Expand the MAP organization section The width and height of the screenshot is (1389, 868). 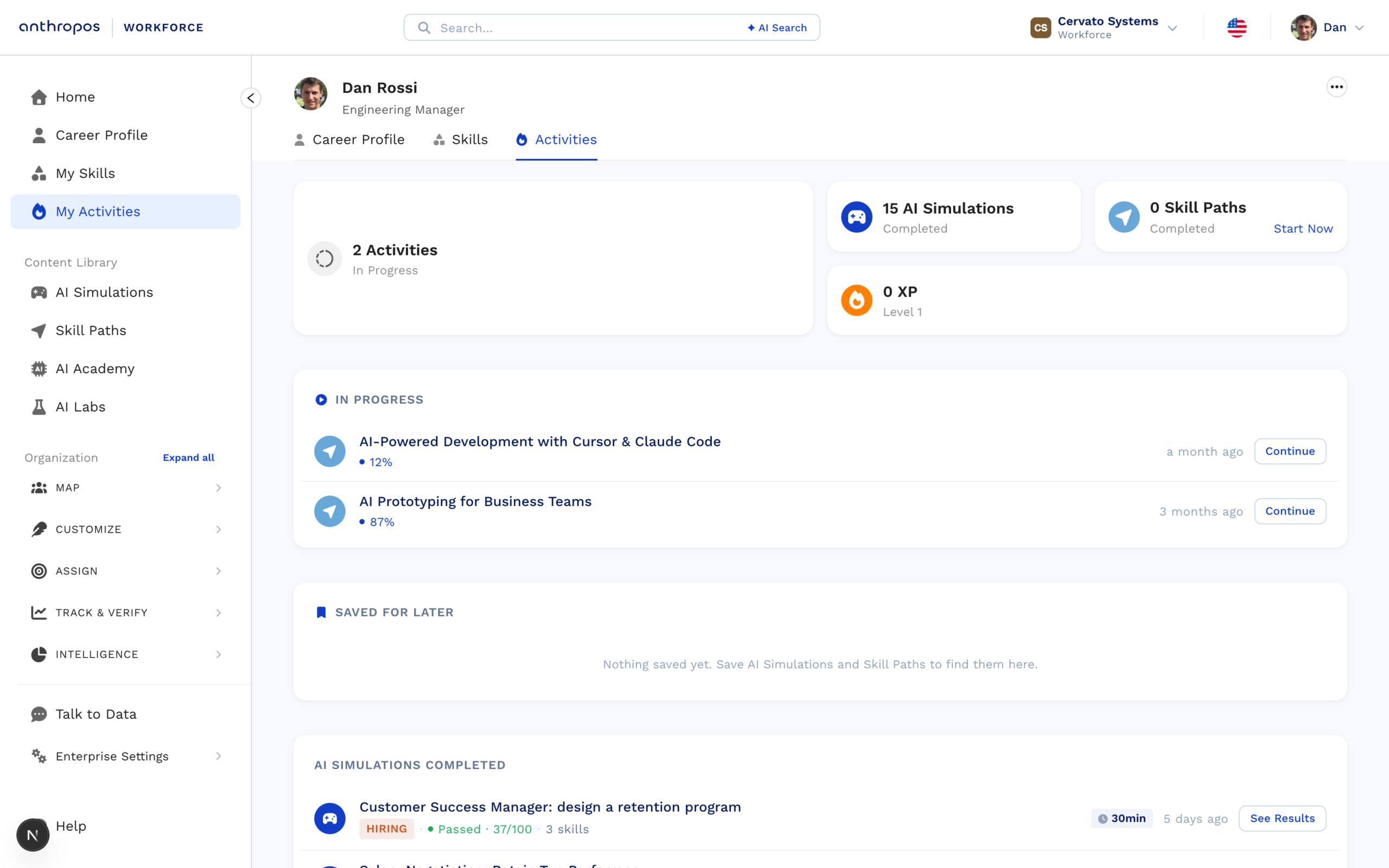click(125, 488)
